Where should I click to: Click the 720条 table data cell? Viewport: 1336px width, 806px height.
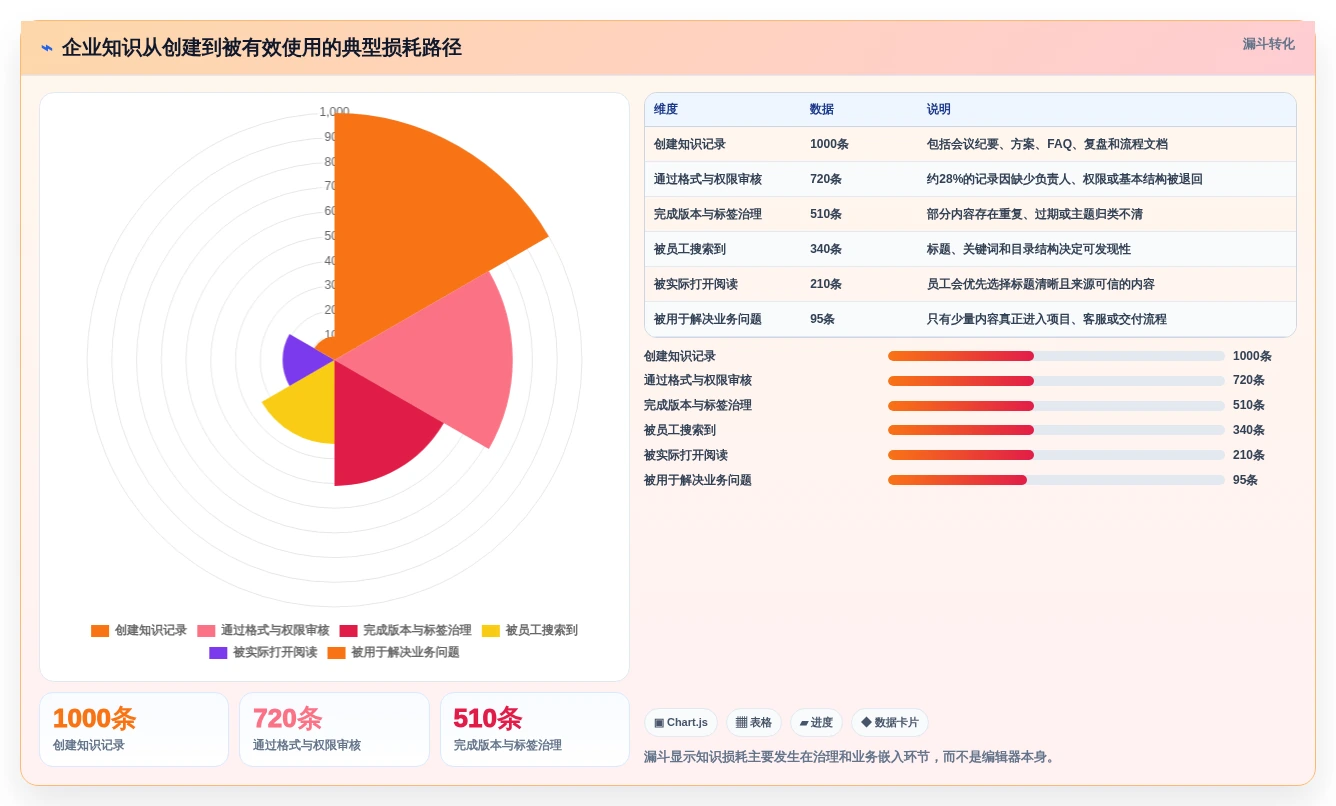tap(826, 179)
